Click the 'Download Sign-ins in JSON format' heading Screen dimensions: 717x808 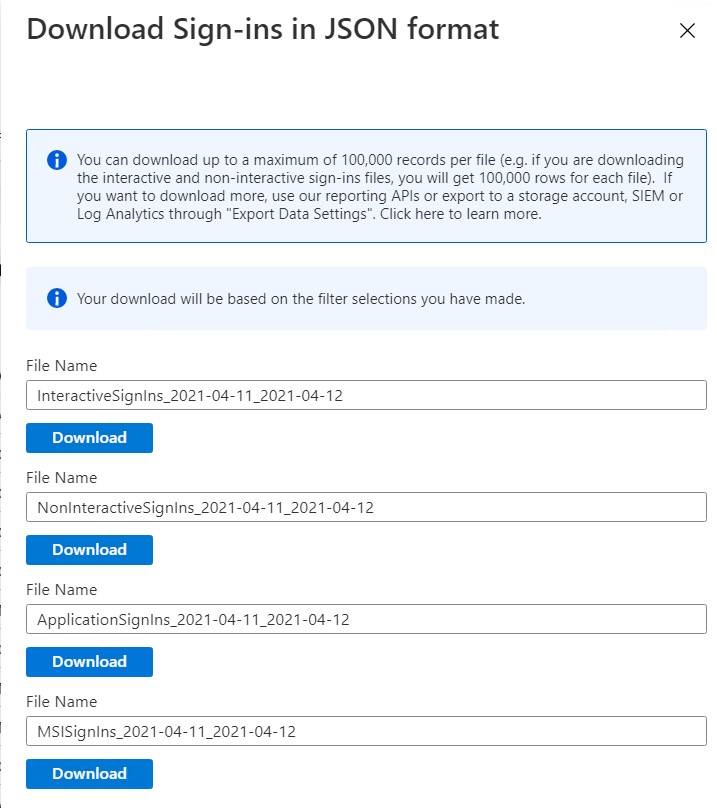coord(262,29)
